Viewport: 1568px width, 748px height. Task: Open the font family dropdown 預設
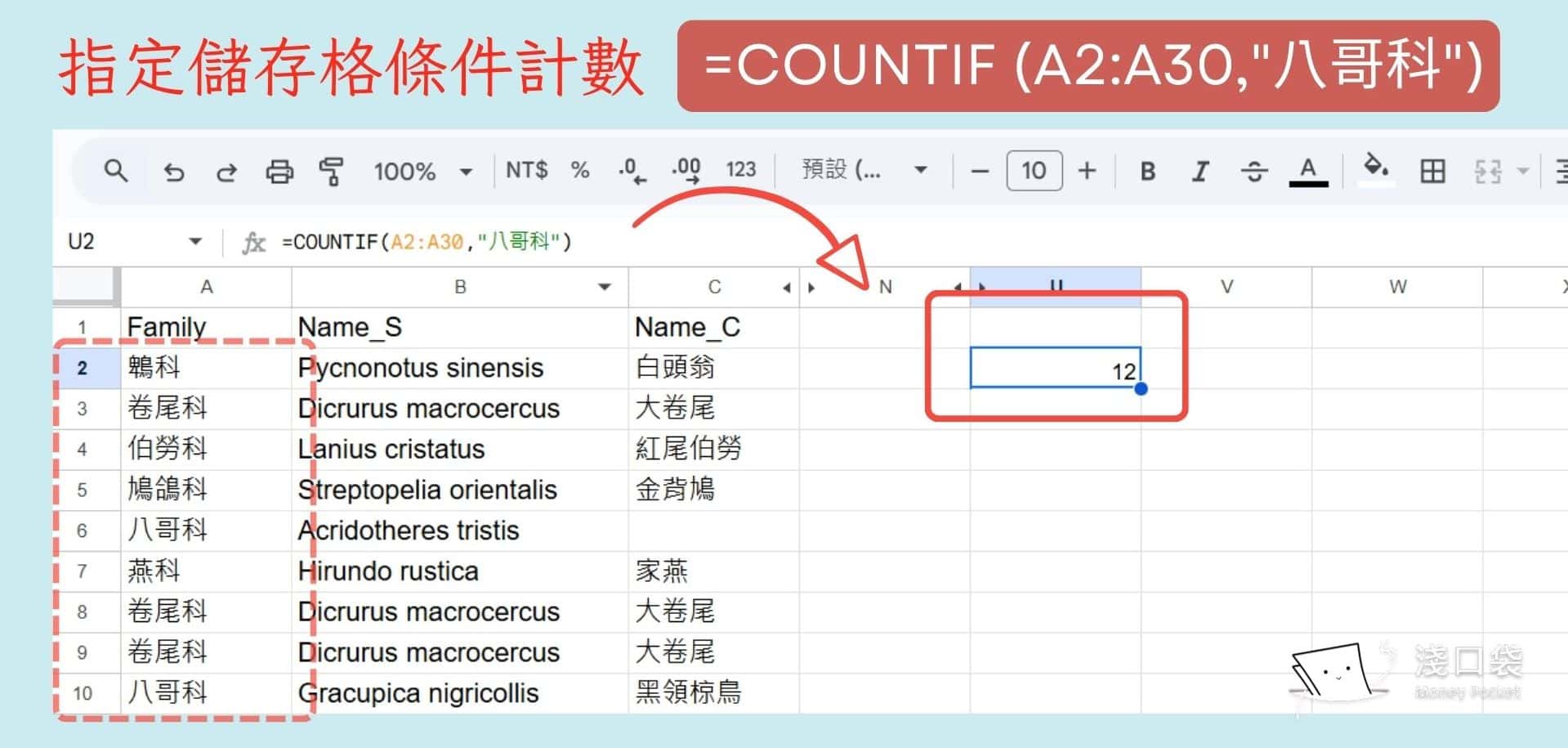coord(864,170)
